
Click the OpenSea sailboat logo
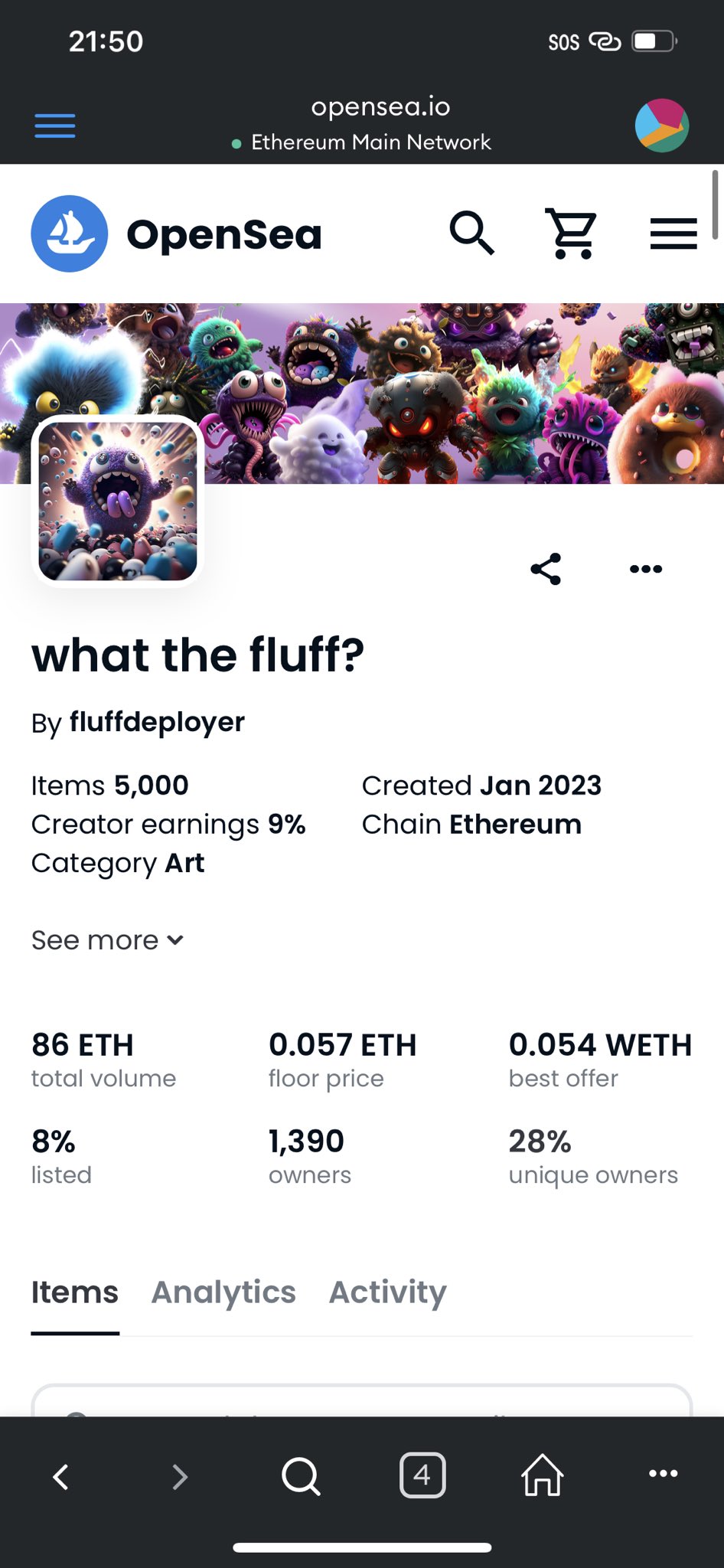pyautogui.click(x=69, y=234)
